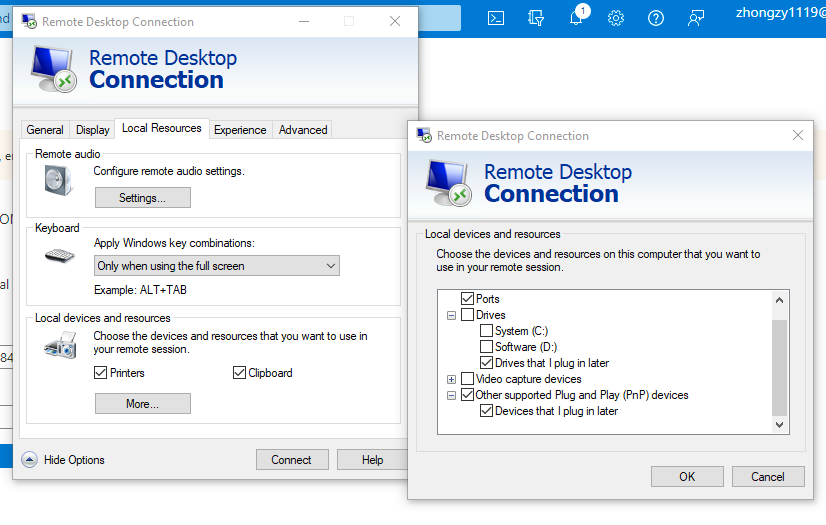Collapse the Drives tree node

tap(451, 315)
